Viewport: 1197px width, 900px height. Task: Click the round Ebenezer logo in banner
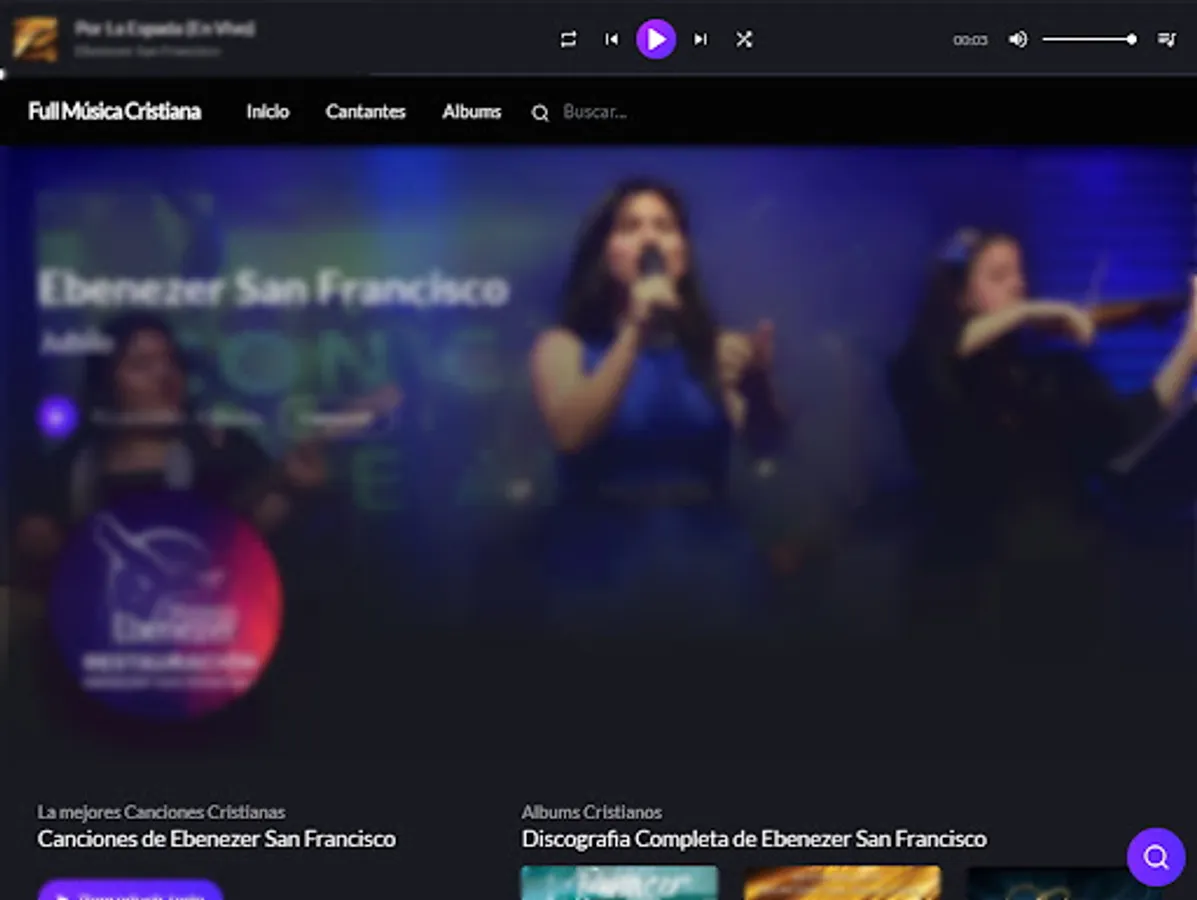(167, 603)
